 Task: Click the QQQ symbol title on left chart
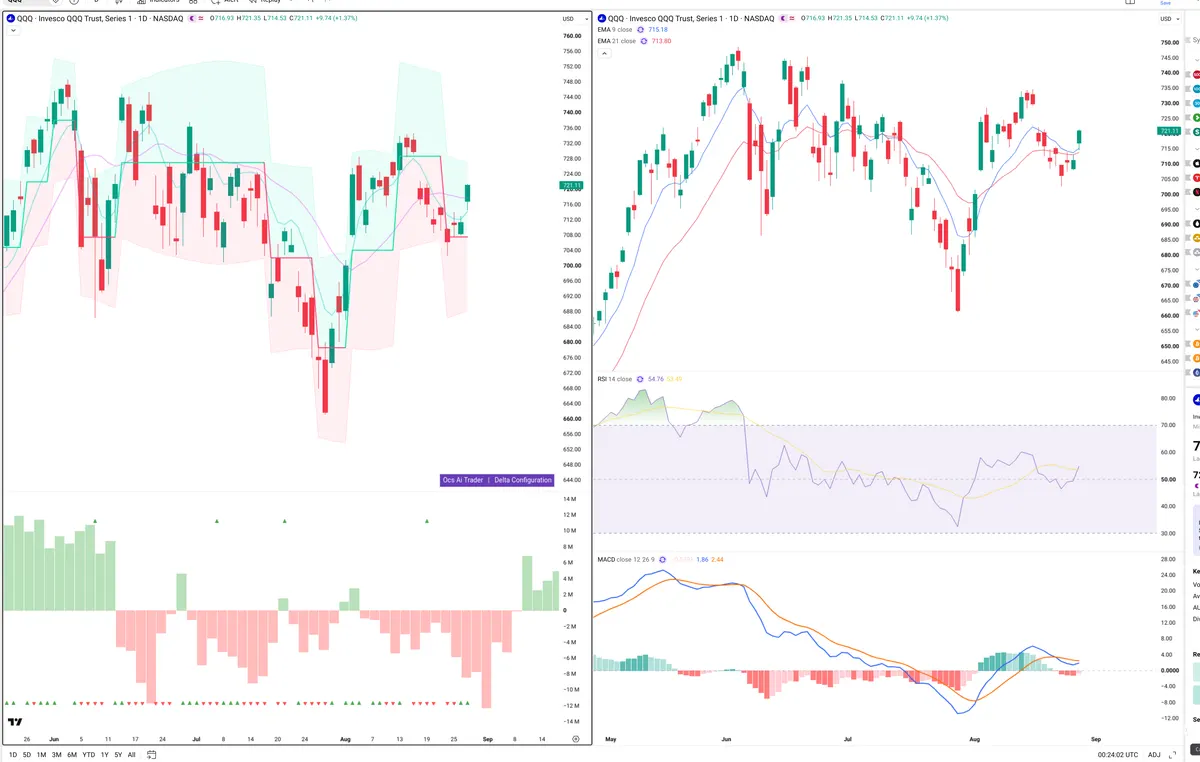coord(100,19)
